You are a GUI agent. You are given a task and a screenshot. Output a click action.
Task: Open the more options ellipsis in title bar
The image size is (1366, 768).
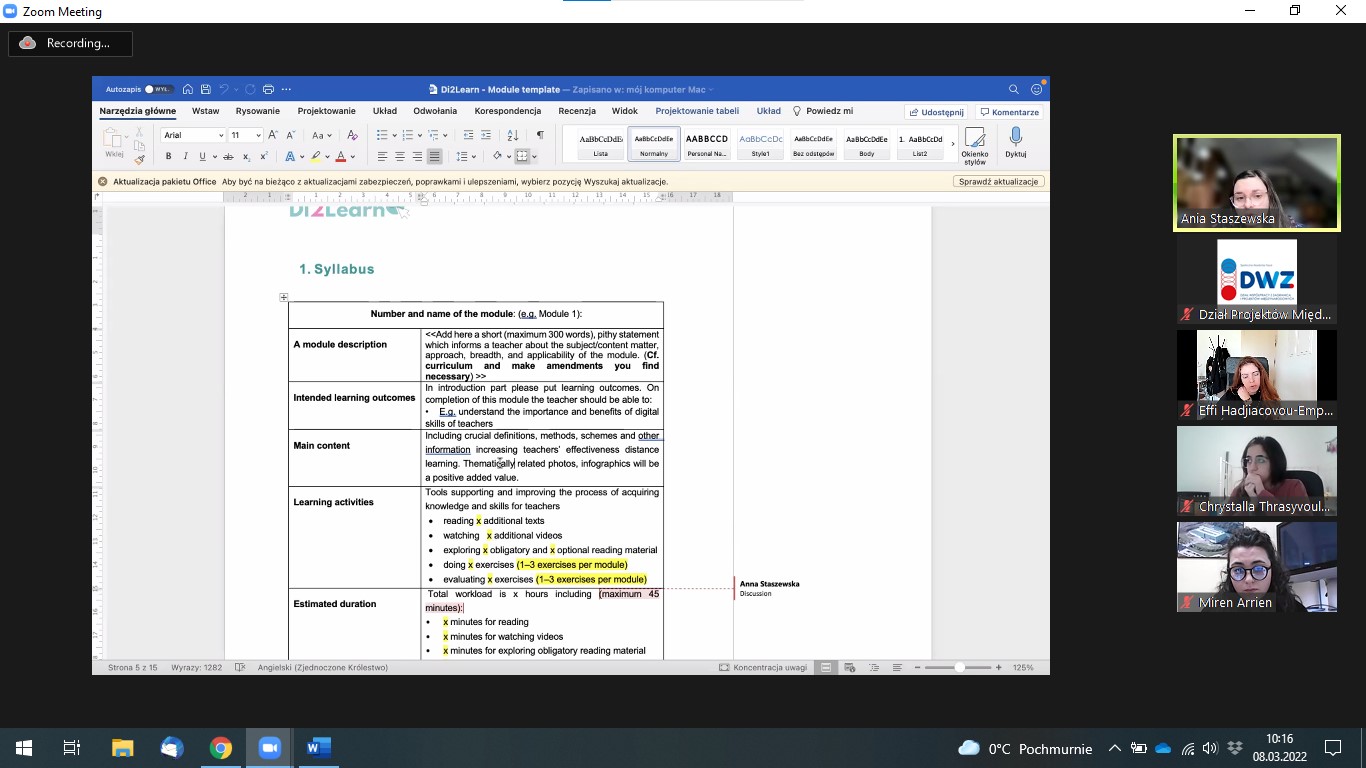tap(286, 89)
